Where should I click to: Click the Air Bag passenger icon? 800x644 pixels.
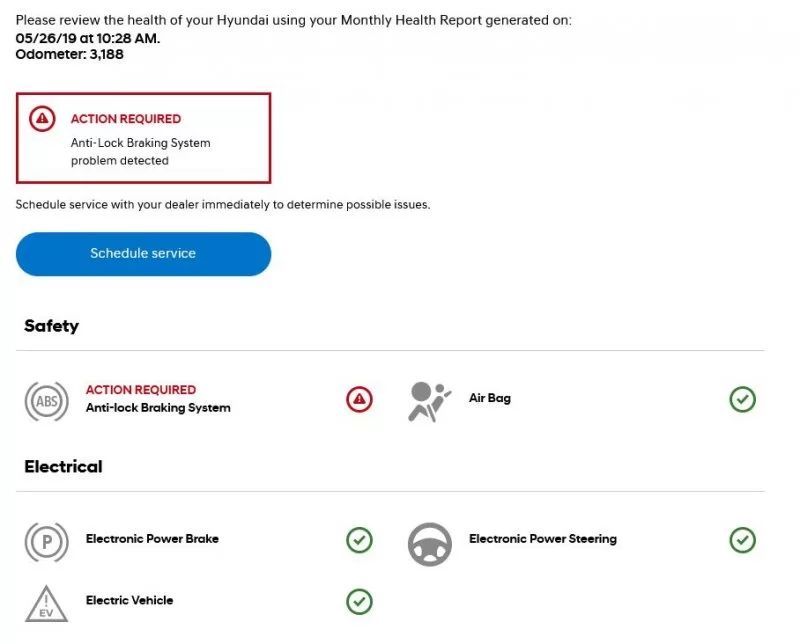click(430, 401)
